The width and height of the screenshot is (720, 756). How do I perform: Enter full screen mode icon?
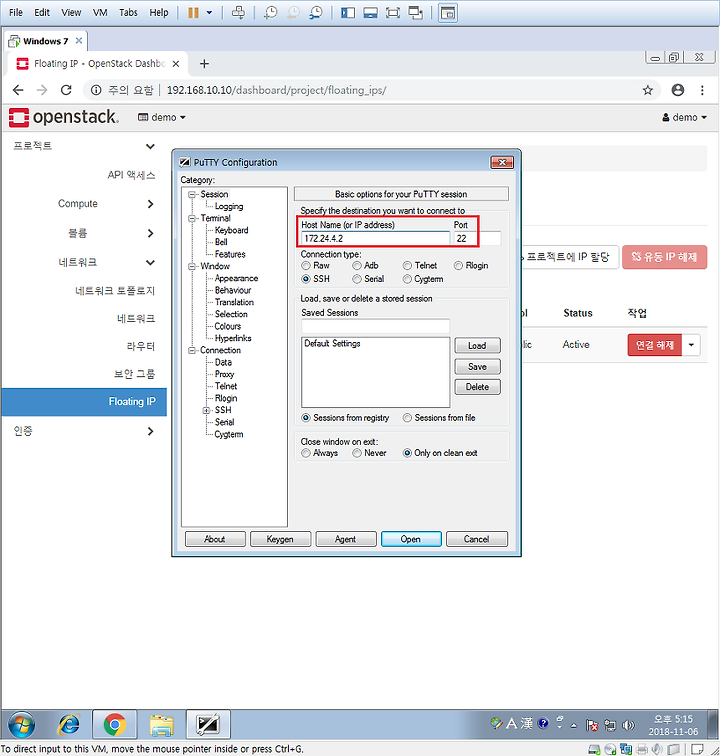[393, 13]
